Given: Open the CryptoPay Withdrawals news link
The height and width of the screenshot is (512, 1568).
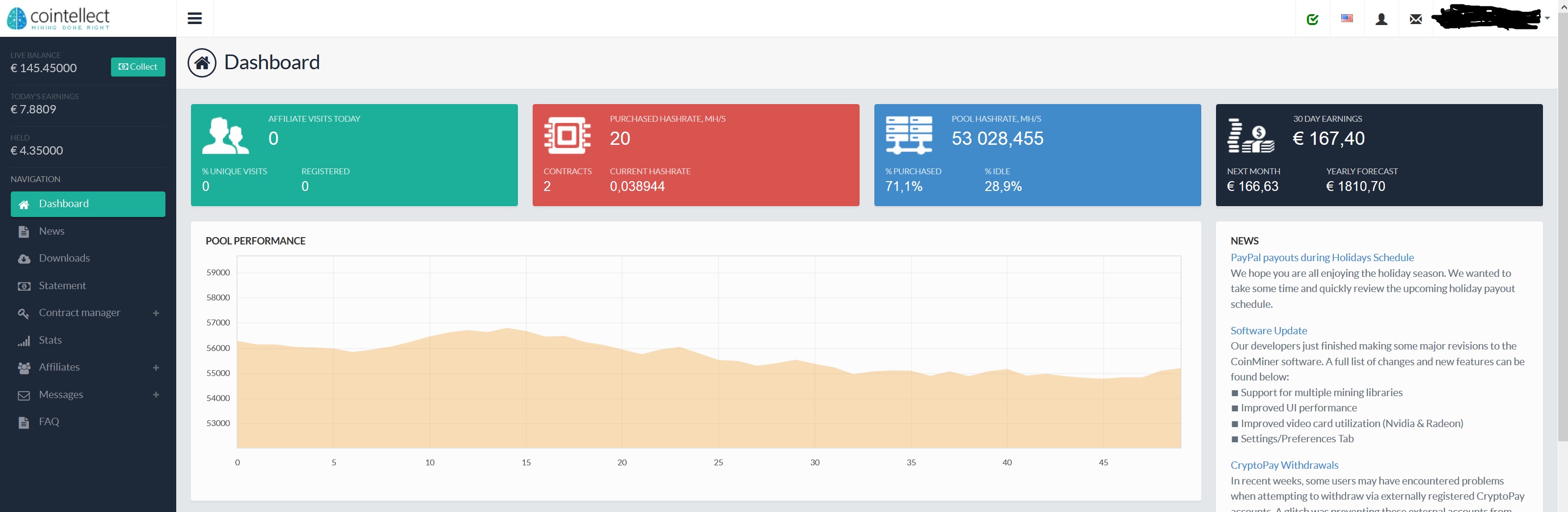Looking at the screenshot, I should 1284,465.
